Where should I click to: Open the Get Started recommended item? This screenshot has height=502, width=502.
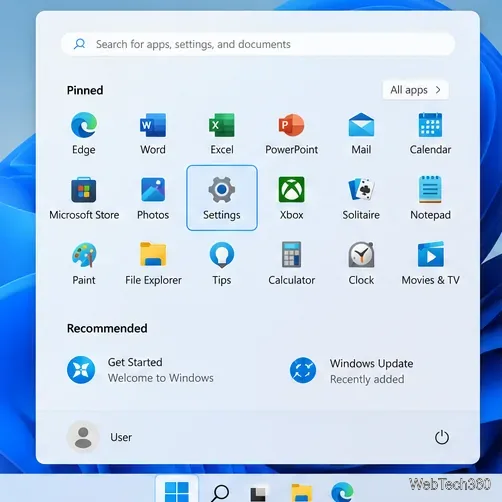(x=140, y=370)
